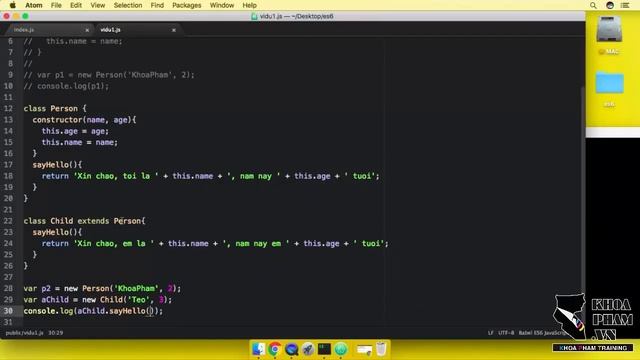The width and height of the screenshot is (640, 360).
Task: Click 'console.log(aChild.sayHello());' line
Action: coord(93,311)
